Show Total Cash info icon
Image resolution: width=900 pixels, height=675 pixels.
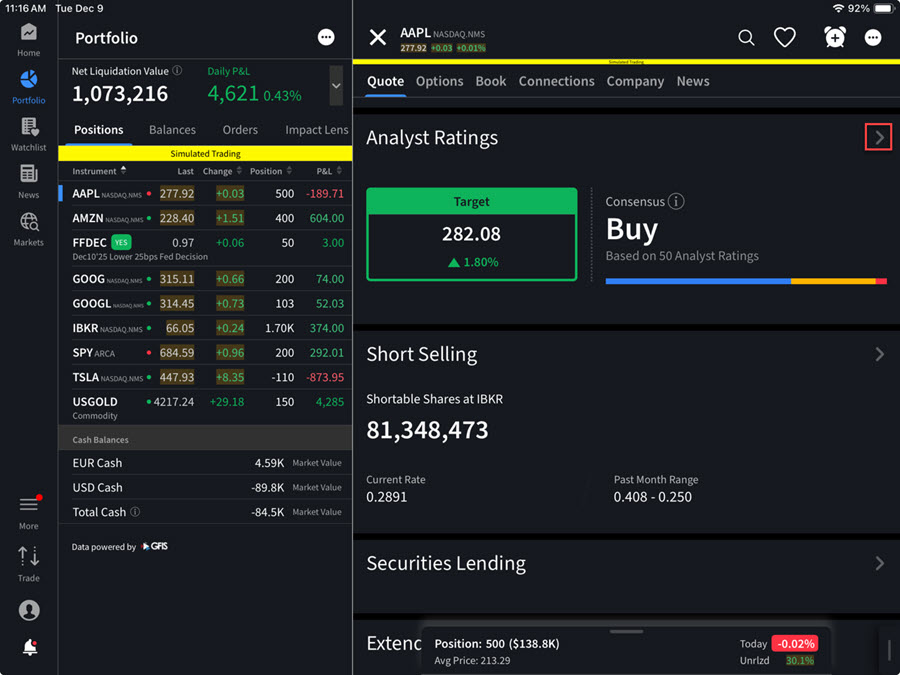point(135,511)
